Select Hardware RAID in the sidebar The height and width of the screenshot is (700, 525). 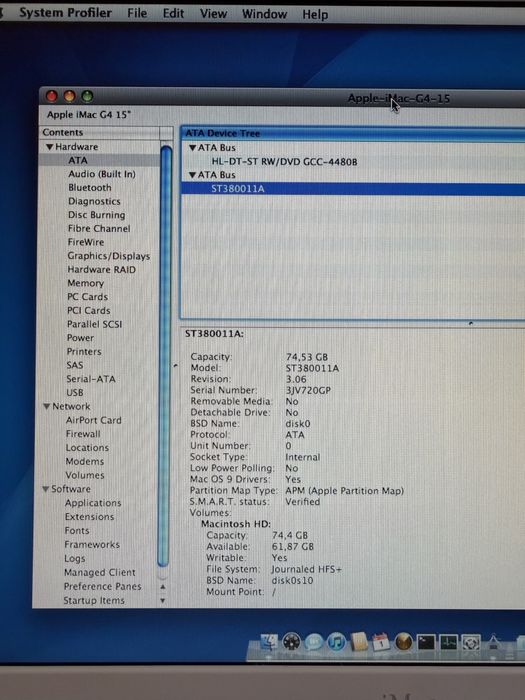101,269
